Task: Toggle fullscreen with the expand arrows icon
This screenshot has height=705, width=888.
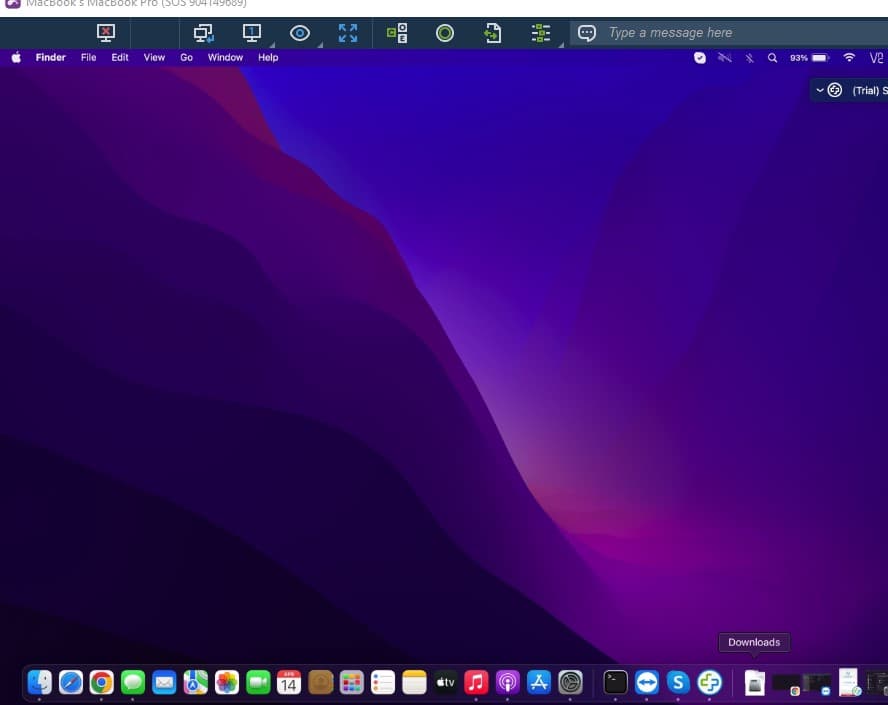Action: [x=348, y=32]
